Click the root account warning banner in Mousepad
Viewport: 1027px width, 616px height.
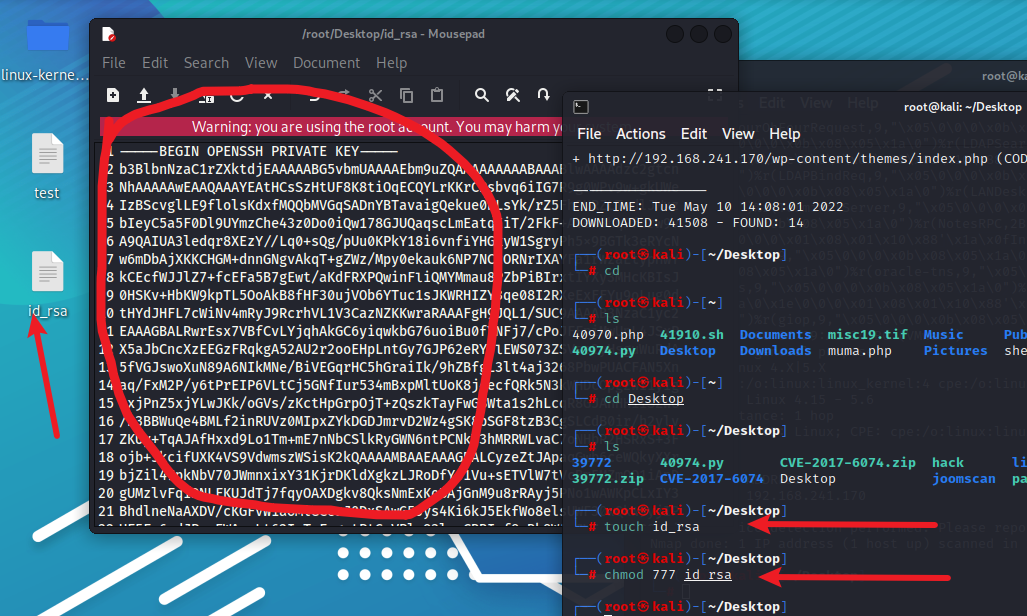[331, 126]
